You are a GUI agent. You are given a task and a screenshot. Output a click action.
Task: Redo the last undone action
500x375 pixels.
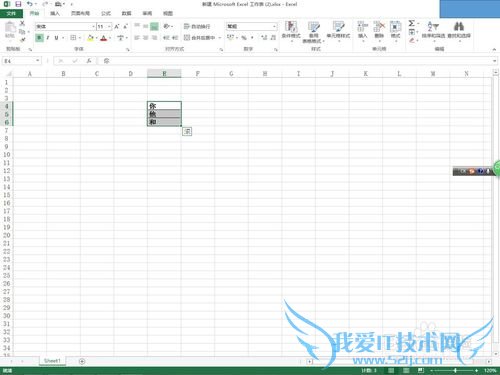pos(45,4)
